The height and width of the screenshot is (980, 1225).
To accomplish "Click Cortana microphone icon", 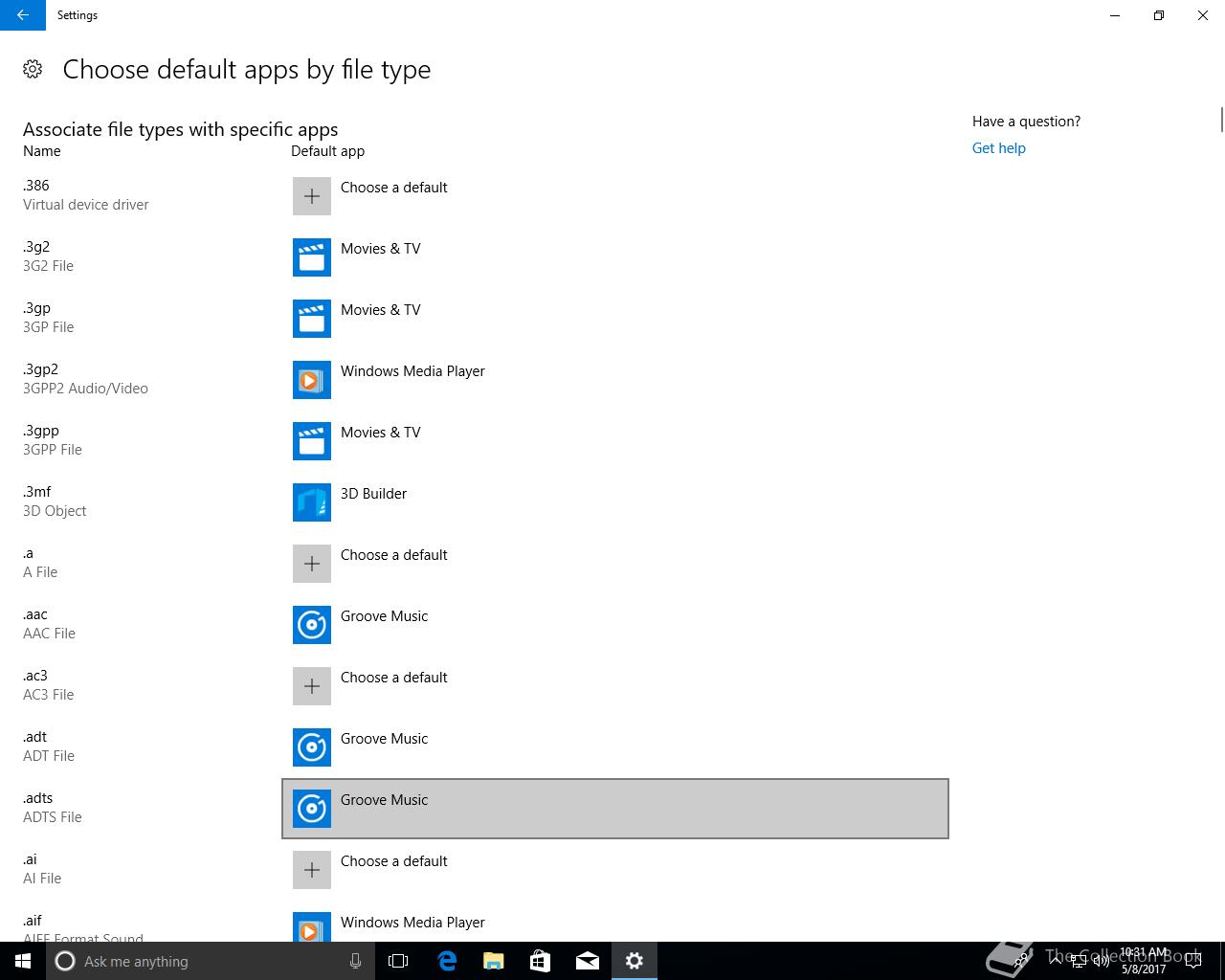I will click(x=355, y=961).
